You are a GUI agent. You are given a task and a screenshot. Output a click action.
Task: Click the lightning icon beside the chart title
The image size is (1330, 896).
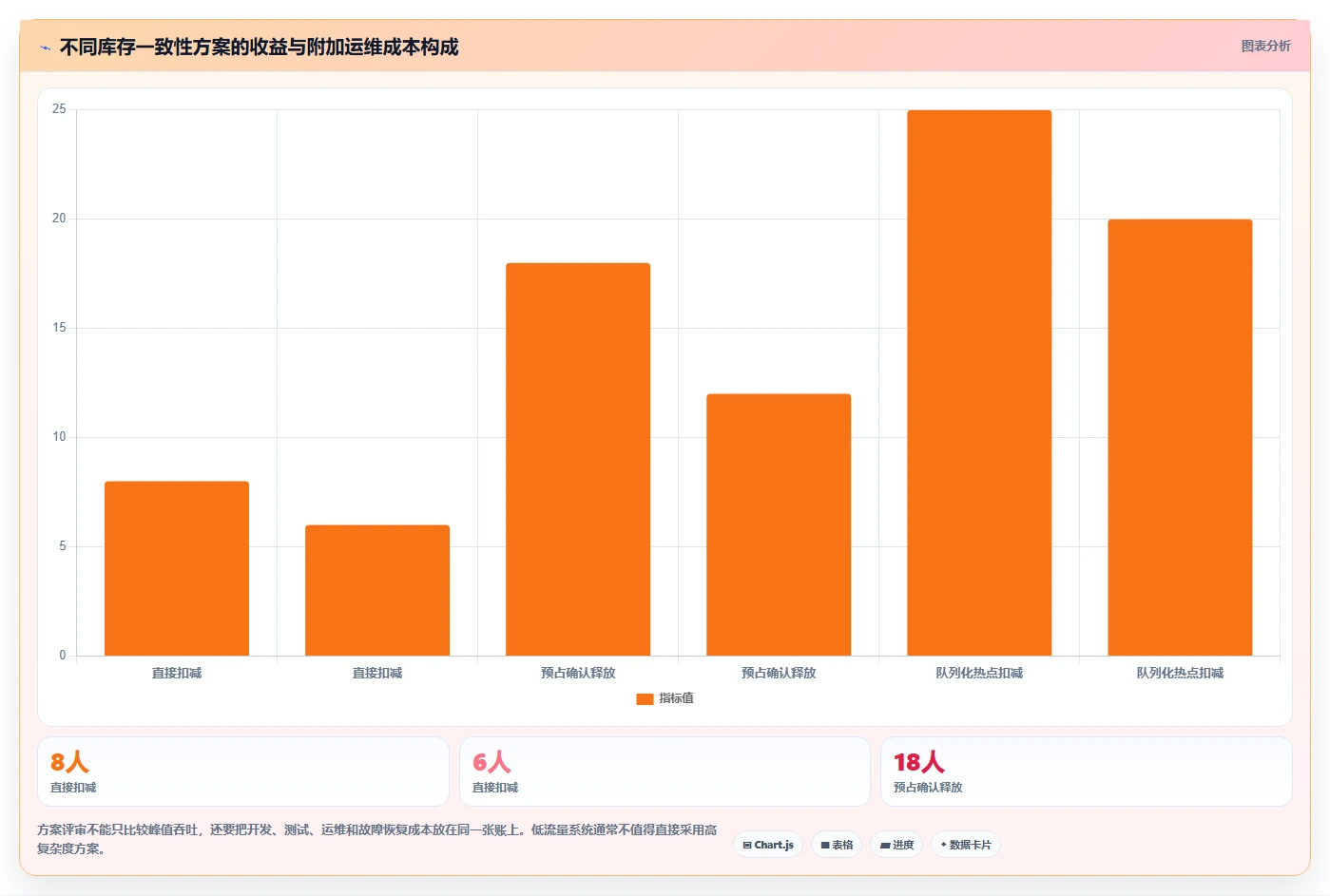pos(45,48)
